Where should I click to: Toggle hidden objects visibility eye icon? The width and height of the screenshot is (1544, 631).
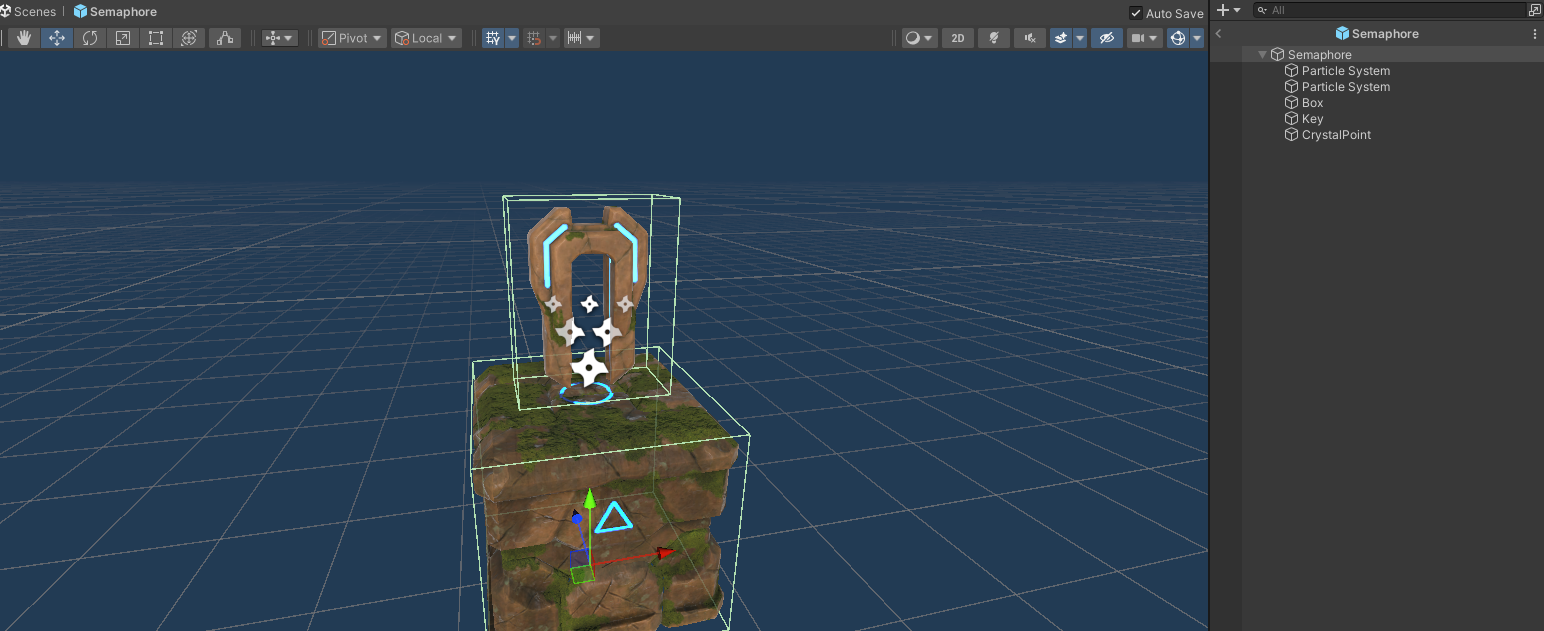1106,38
